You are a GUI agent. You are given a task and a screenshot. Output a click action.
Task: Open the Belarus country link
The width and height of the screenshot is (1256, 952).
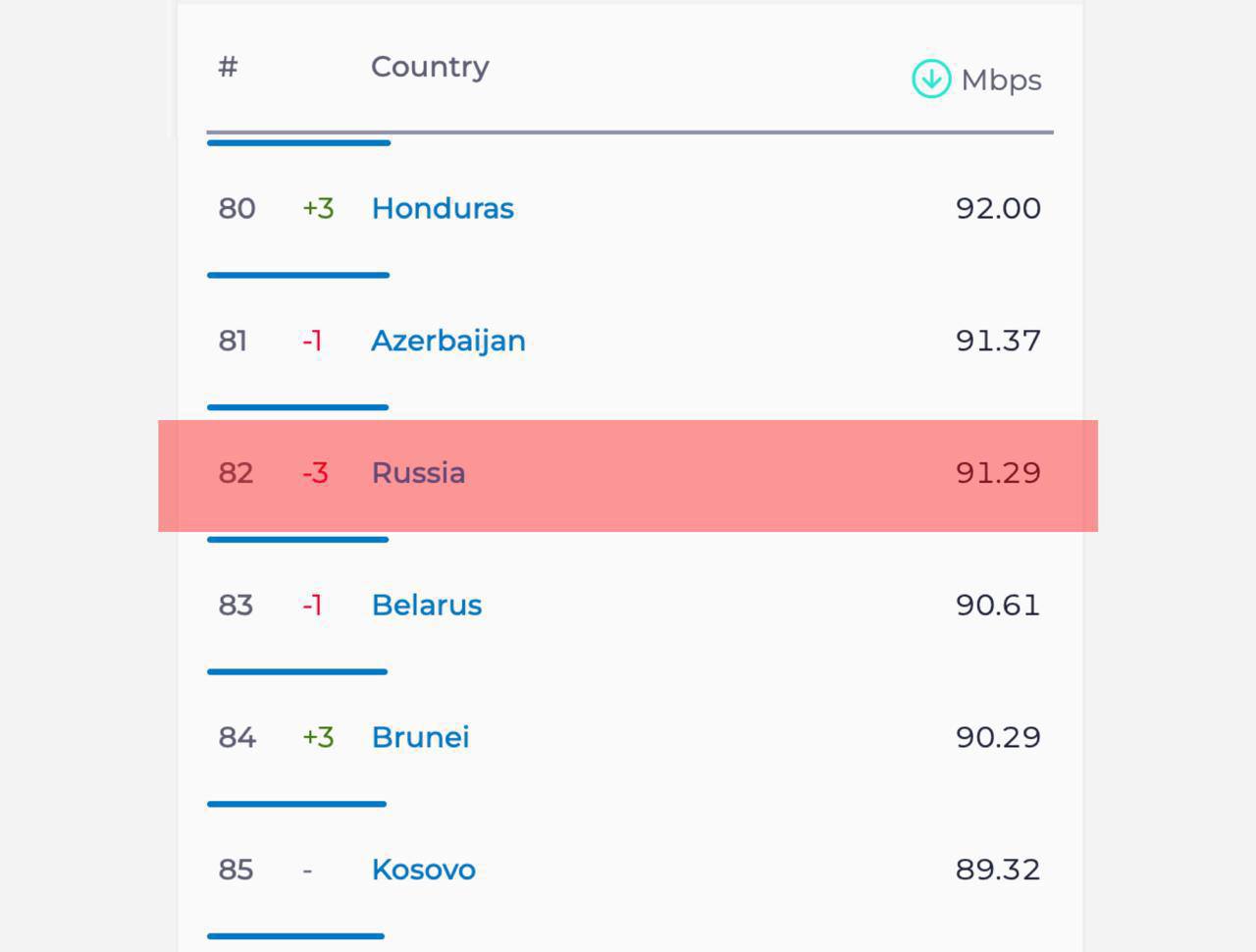tap(427, 605)
